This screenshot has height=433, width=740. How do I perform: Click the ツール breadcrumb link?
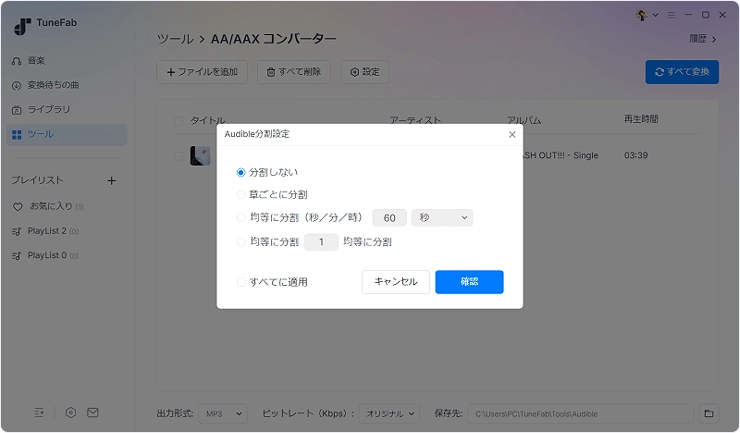tap(175, 39)
